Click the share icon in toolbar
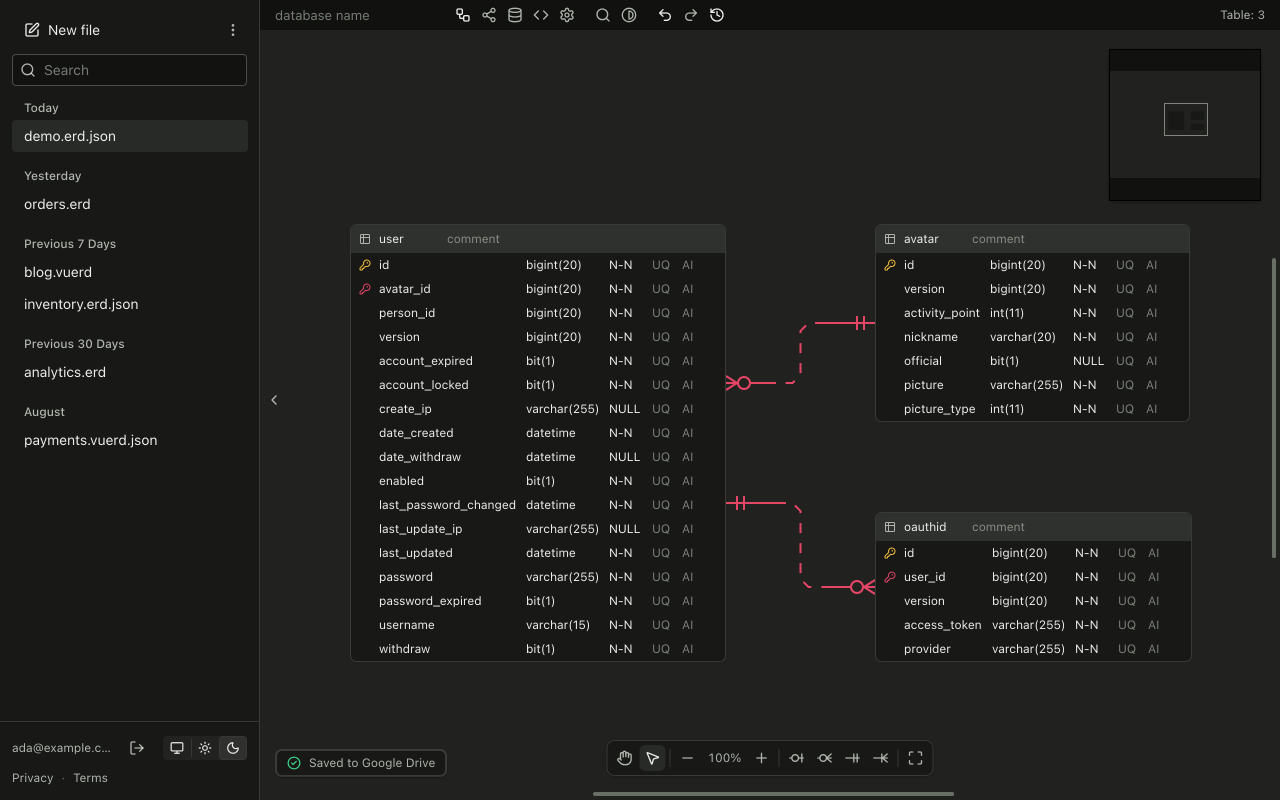This screenshot has width=1280, height=800. coord(489,15)
